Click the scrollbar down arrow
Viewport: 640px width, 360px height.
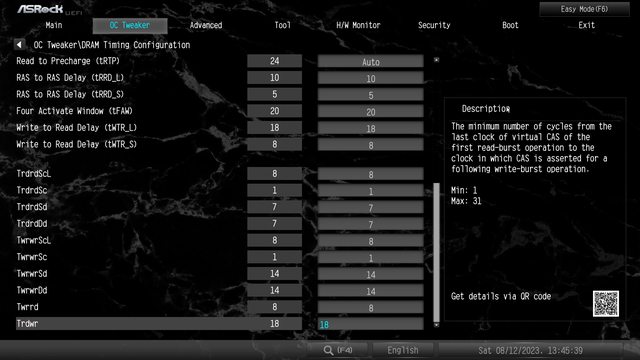pos(436,324)
